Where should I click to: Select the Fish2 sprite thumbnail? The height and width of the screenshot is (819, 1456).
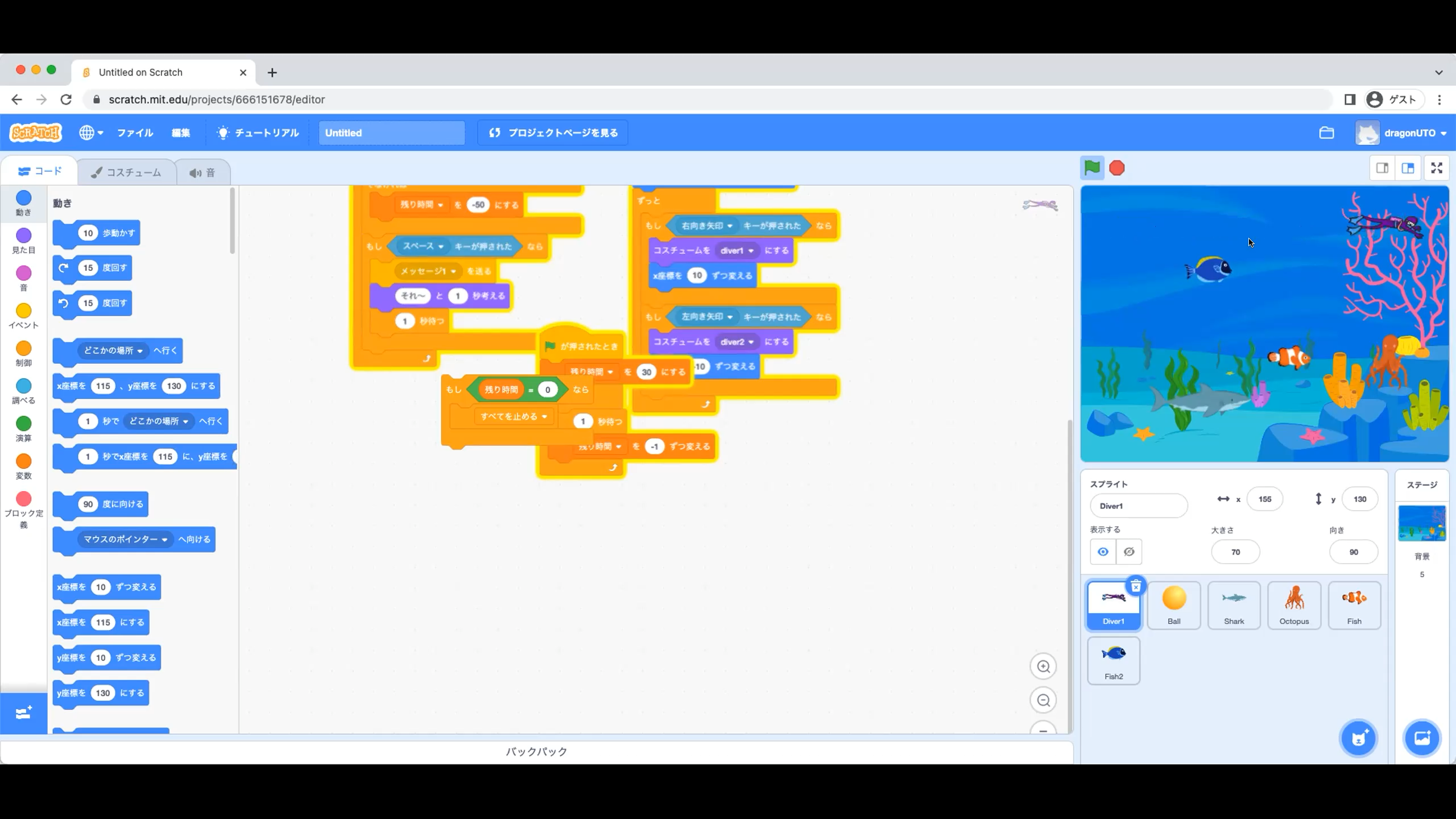click(x=1114, y=660)
